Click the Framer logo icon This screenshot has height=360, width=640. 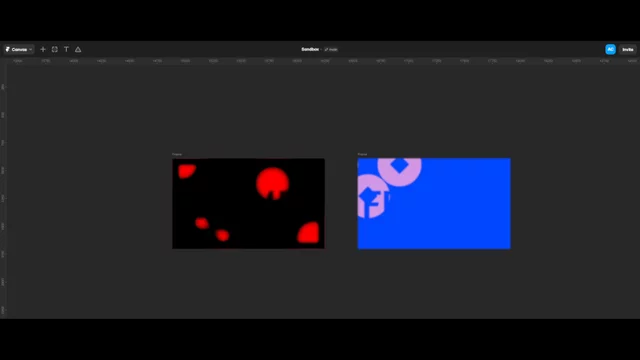pyautogui.click(x=7, y=49)
